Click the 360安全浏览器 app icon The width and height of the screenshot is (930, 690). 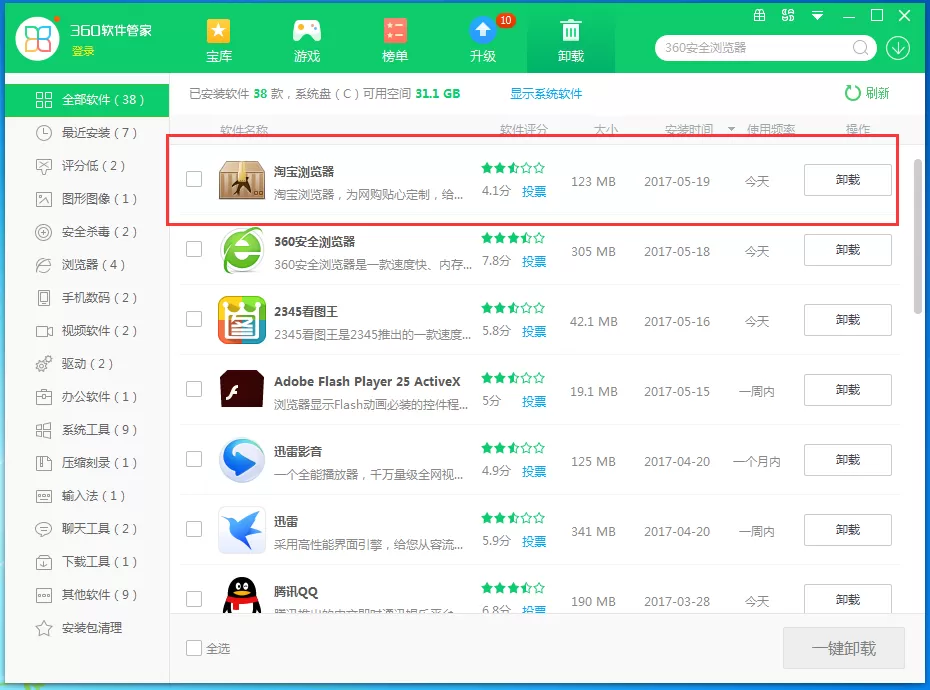point(241,250)
